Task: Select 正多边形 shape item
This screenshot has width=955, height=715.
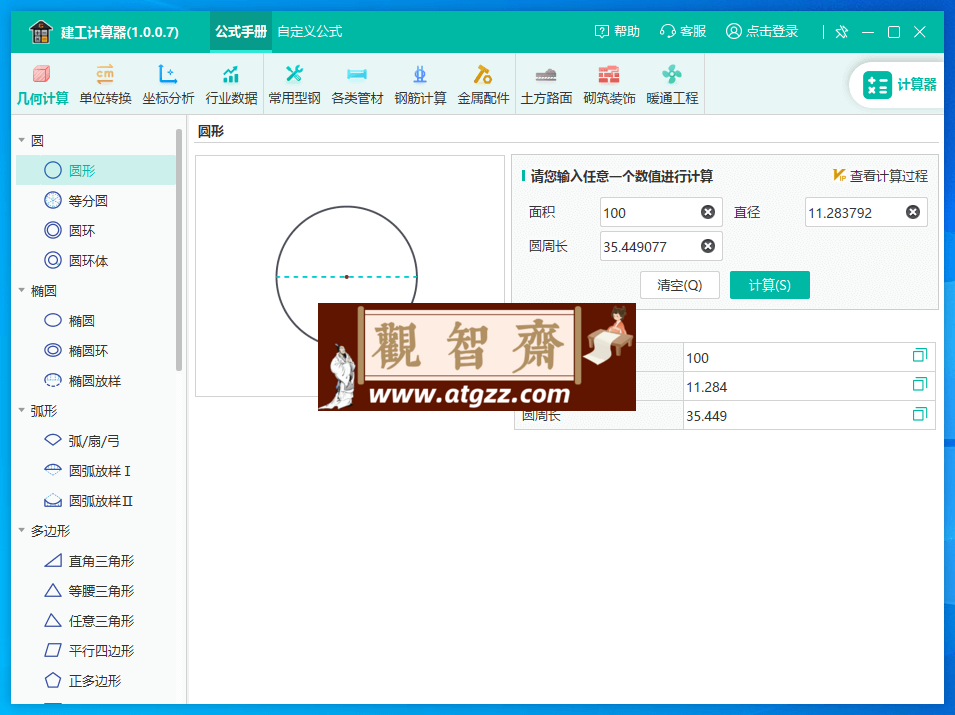Action: (x=96, y=681)
